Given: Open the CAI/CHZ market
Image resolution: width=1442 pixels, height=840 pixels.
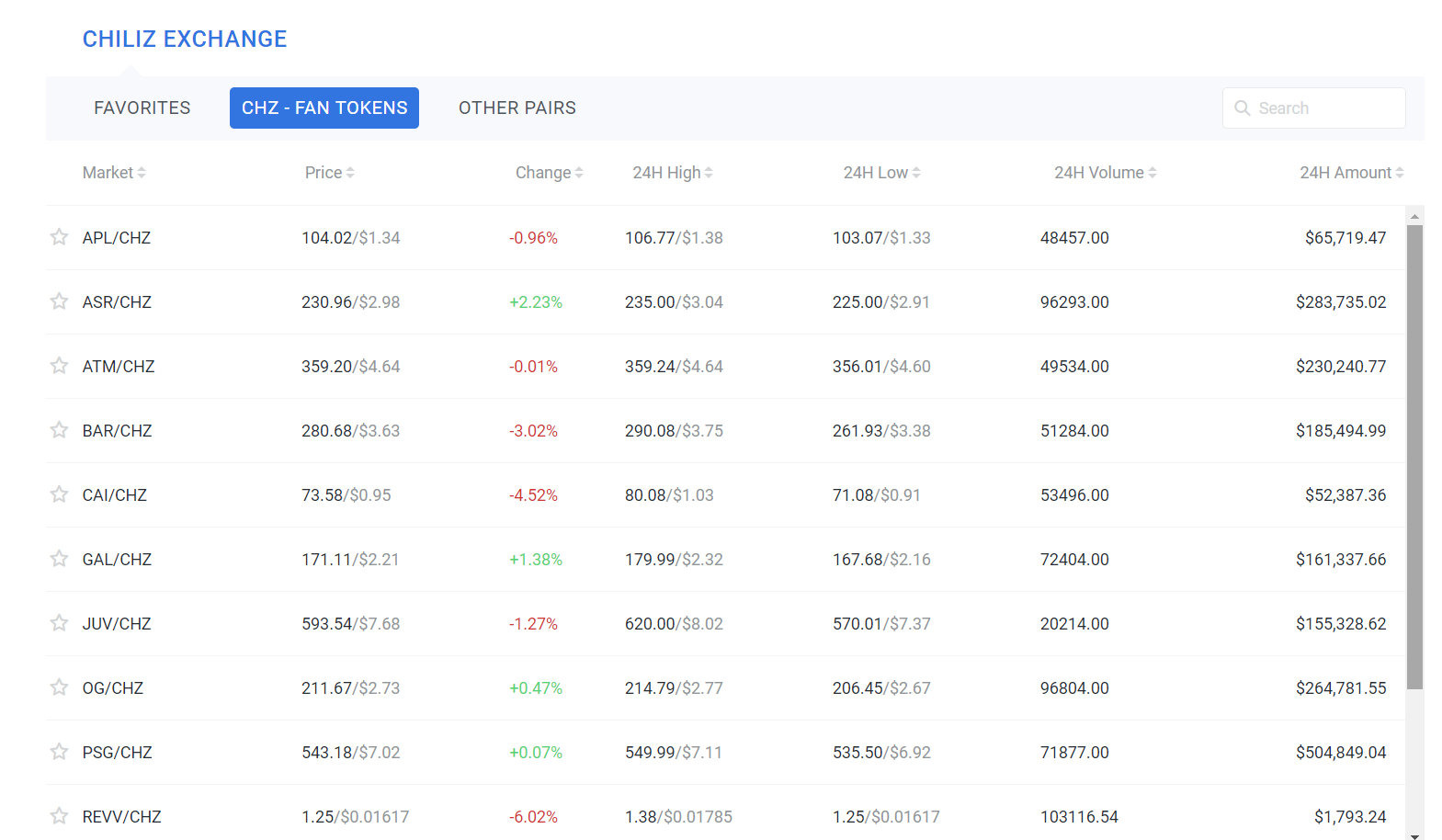Looking at the screenshot, I should click(115, 494).
